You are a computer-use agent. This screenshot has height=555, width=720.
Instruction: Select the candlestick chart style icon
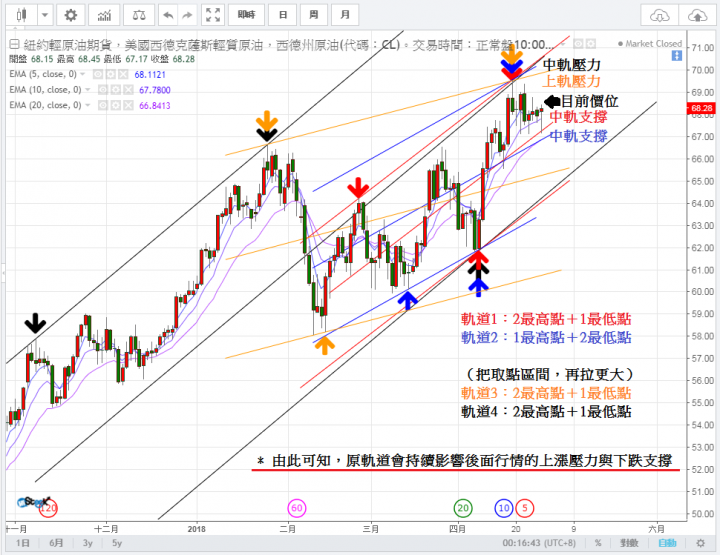tap(21, 15)
